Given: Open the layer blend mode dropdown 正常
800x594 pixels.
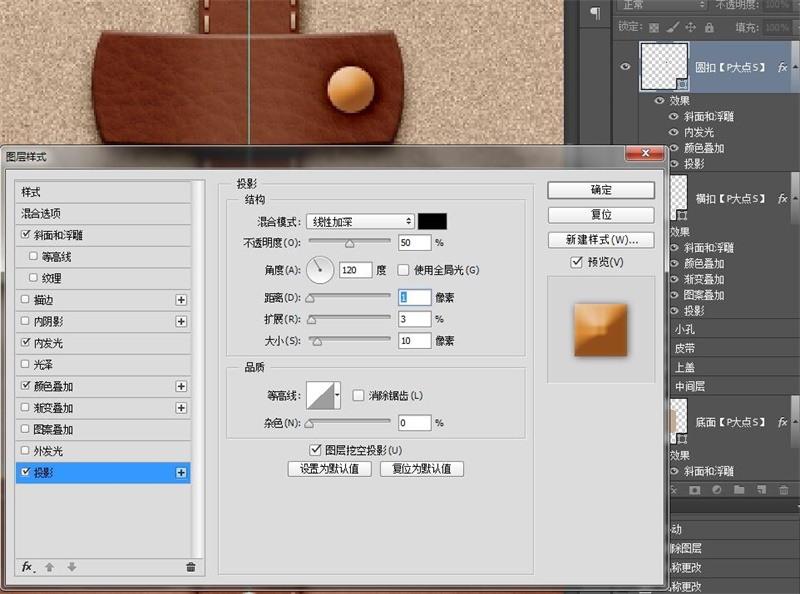Looking at the screenshot, I should (662, 5).
